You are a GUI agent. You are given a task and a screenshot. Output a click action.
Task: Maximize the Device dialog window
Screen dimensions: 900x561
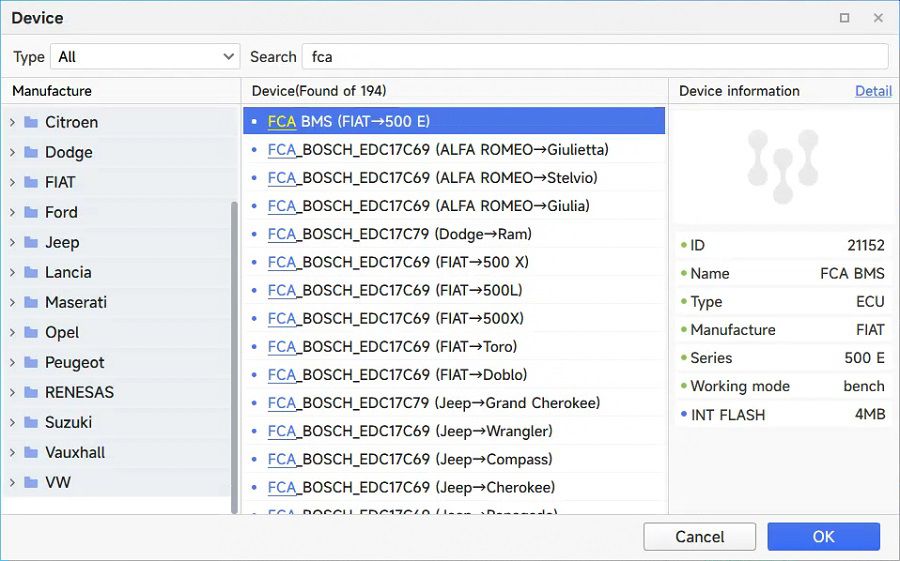click(x=844, y=18)
